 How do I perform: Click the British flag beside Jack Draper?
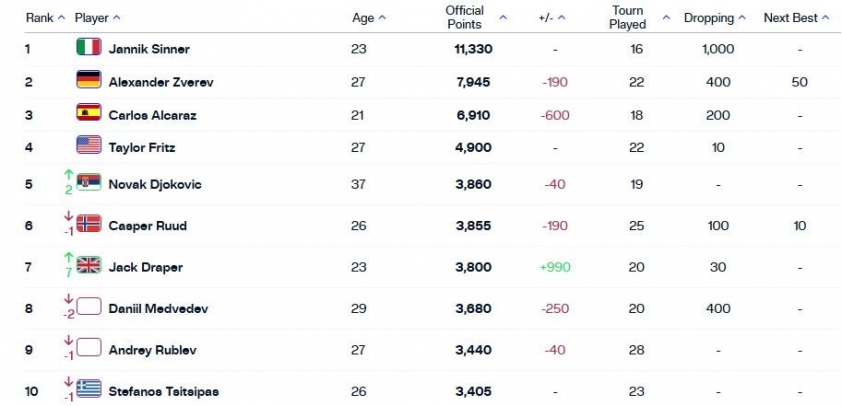[x=89, y=265]
